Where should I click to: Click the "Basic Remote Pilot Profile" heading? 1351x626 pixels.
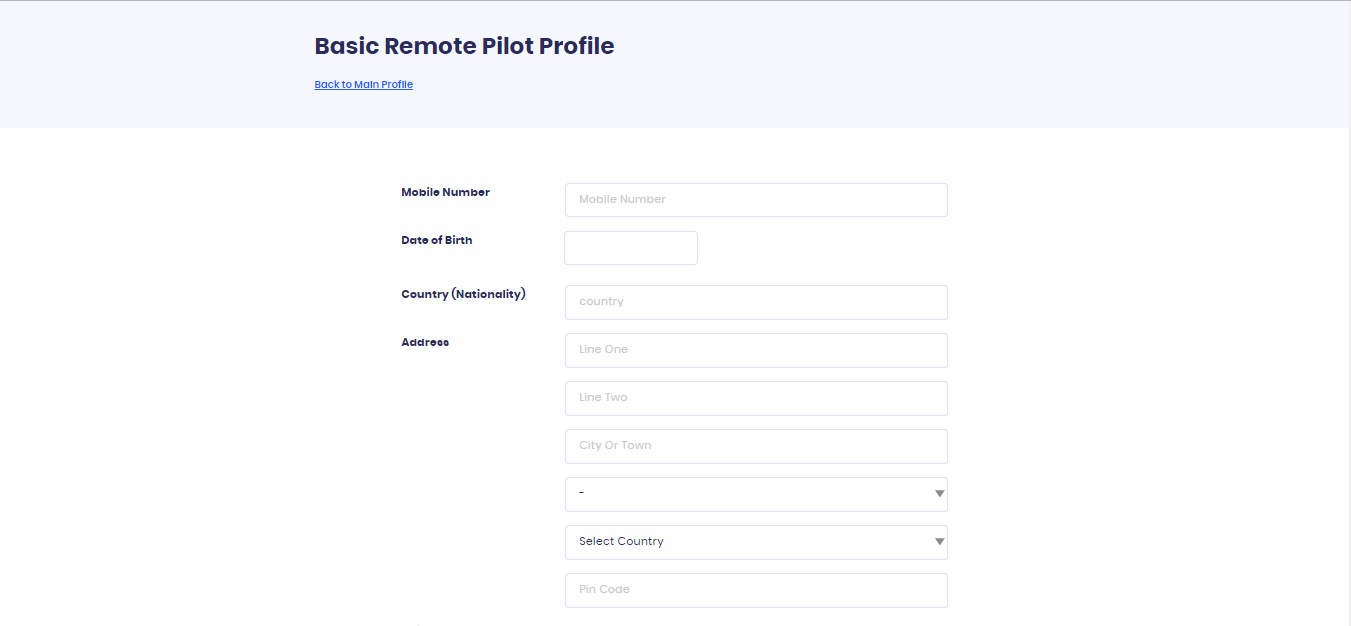464,45
